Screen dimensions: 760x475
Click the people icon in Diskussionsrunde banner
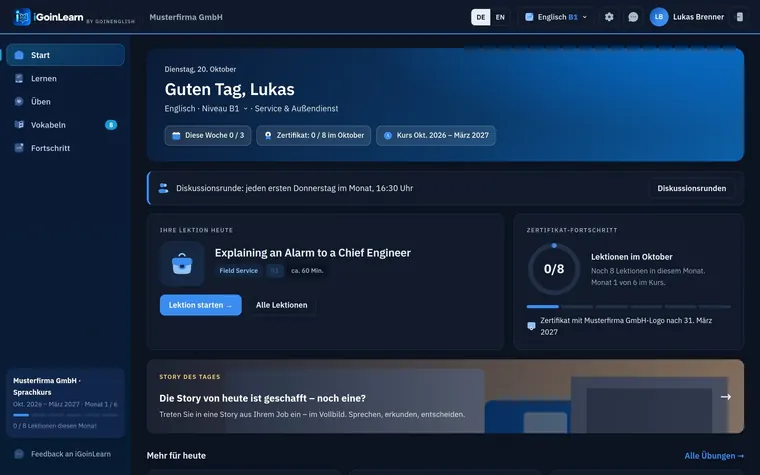[163, 188]
